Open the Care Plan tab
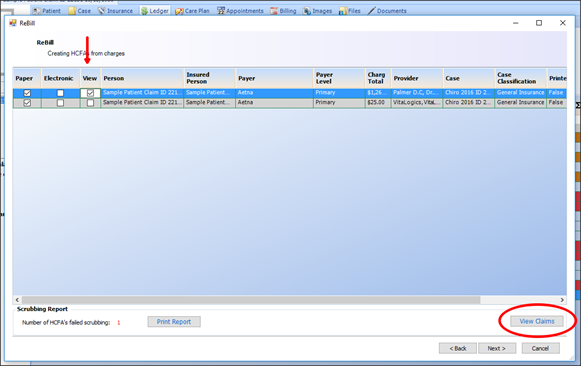This screenshot has width=581, height=366. pos(193,11)
